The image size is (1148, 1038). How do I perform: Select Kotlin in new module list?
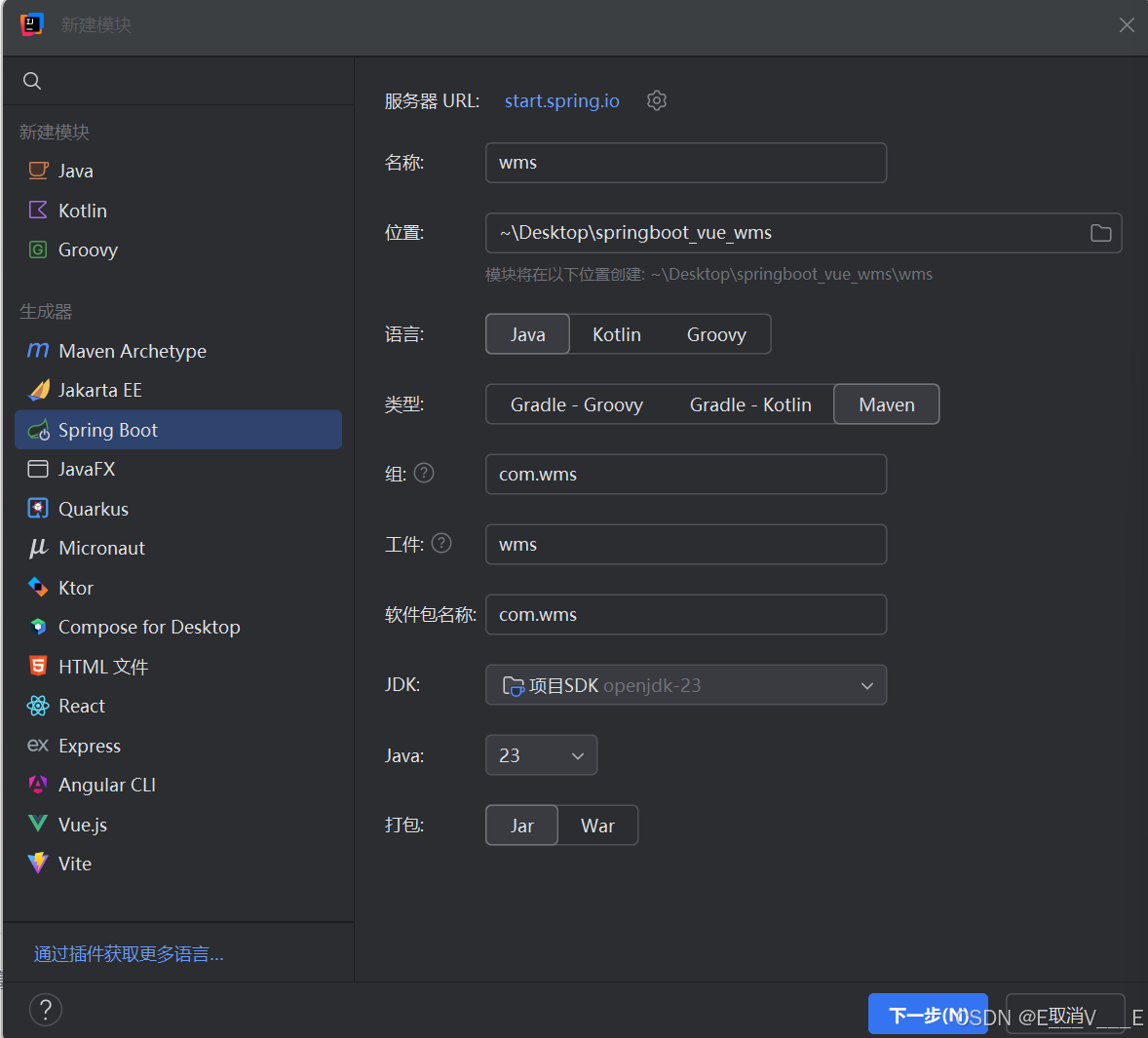pyautogui.click(x=178, y=211)
